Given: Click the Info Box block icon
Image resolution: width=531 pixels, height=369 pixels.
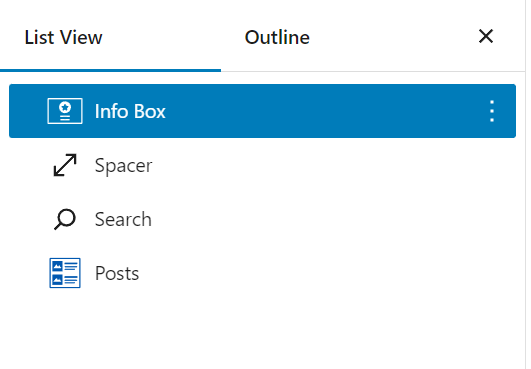Looking at the screenshot, I should pyautogui.click(x=65, y=111).
